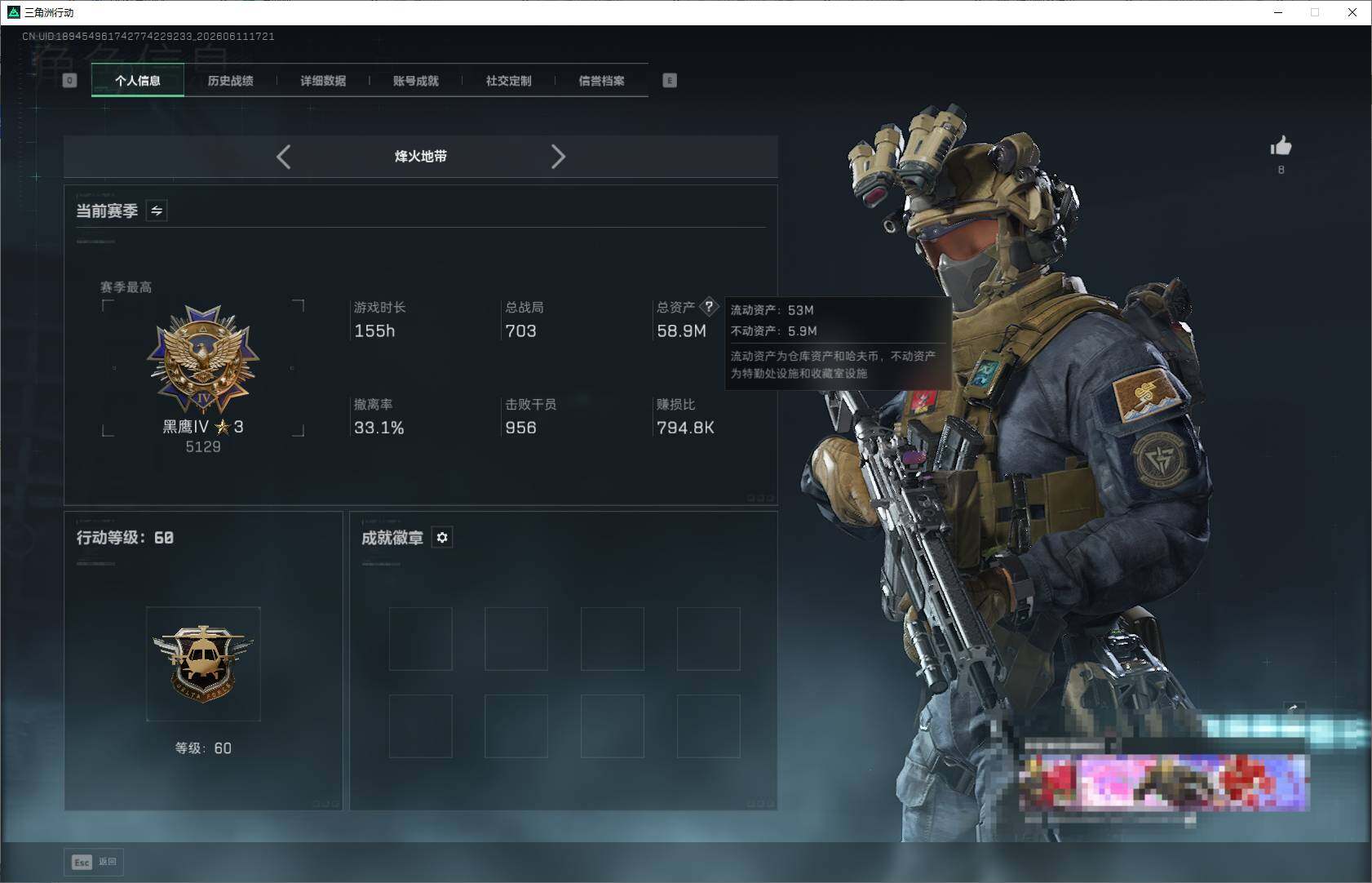Open the 账号成就 tab

tap(416, 80)
